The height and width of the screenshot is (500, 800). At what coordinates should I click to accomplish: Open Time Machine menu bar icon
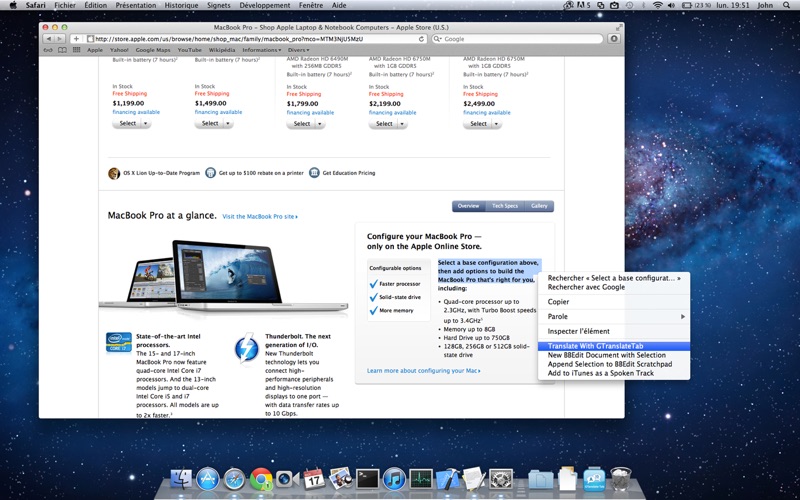[630, 5]
